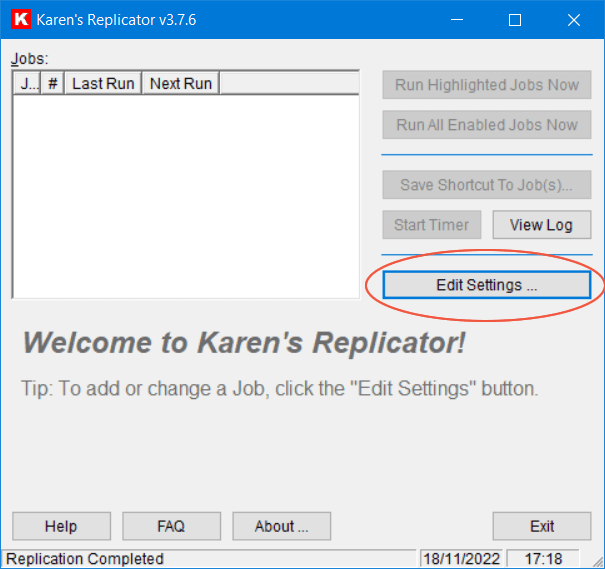Screen dimensions: 605x569
Task: Click the date panel in status bar
Action: tap(460, 559)
